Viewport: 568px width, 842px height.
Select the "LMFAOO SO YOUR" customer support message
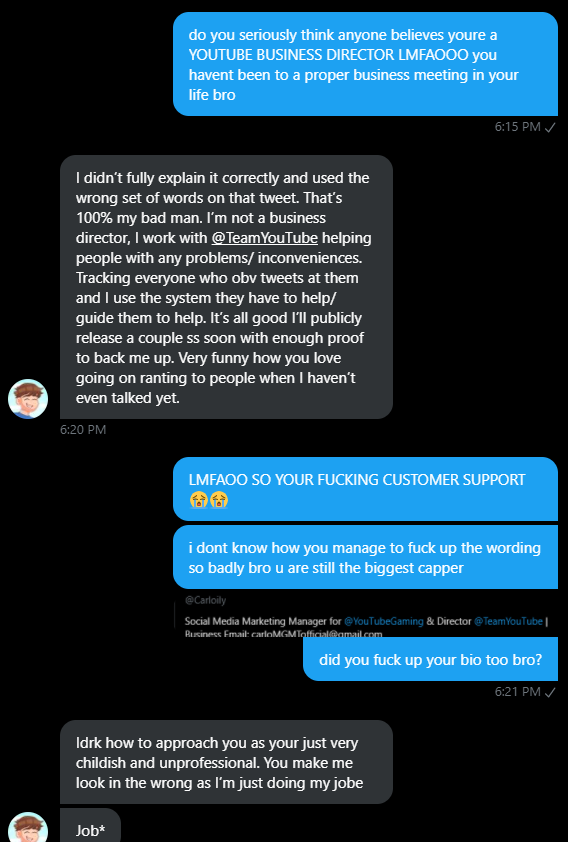tap(366, 489)
